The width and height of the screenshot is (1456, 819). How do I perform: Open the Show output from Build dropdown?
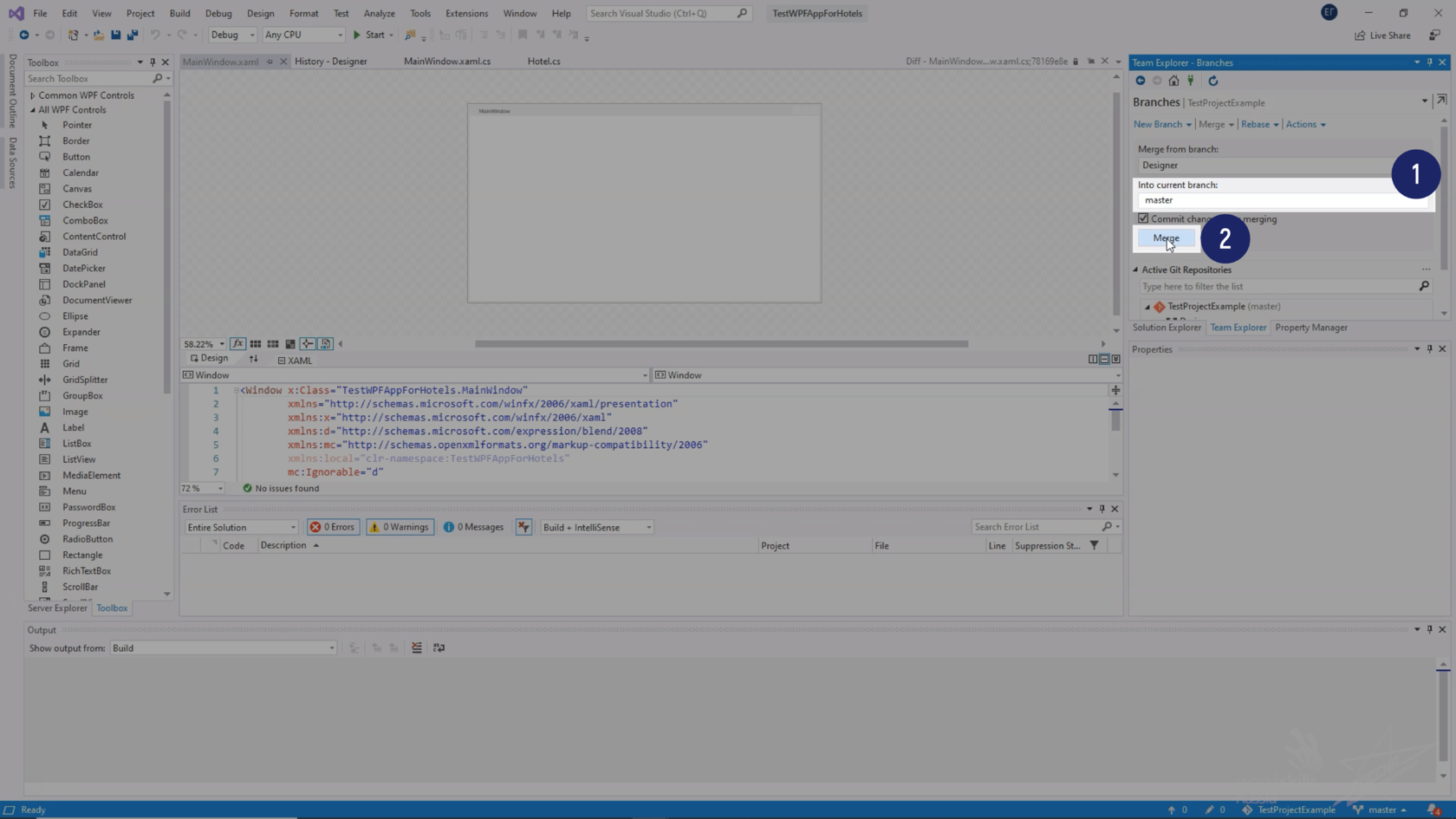click(x=223, y=648)
